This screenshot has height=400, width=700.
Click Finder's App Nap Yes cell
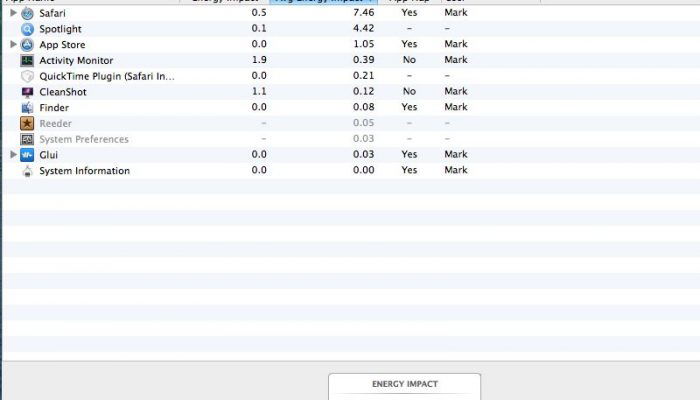409,107
